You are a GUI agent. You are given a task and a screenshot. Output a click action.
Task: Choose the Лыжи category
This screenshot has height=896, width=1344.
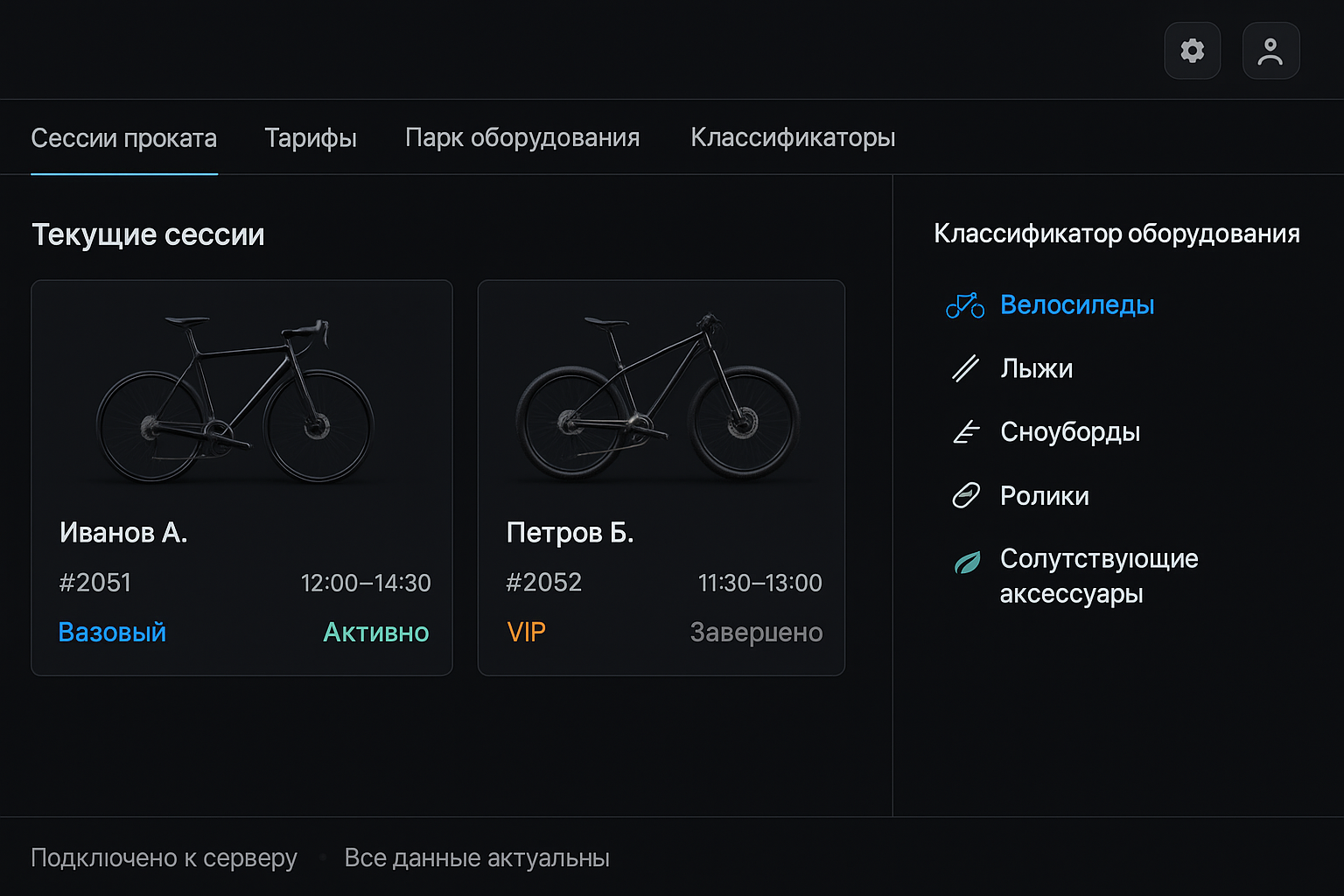(x=1037, y=368)
